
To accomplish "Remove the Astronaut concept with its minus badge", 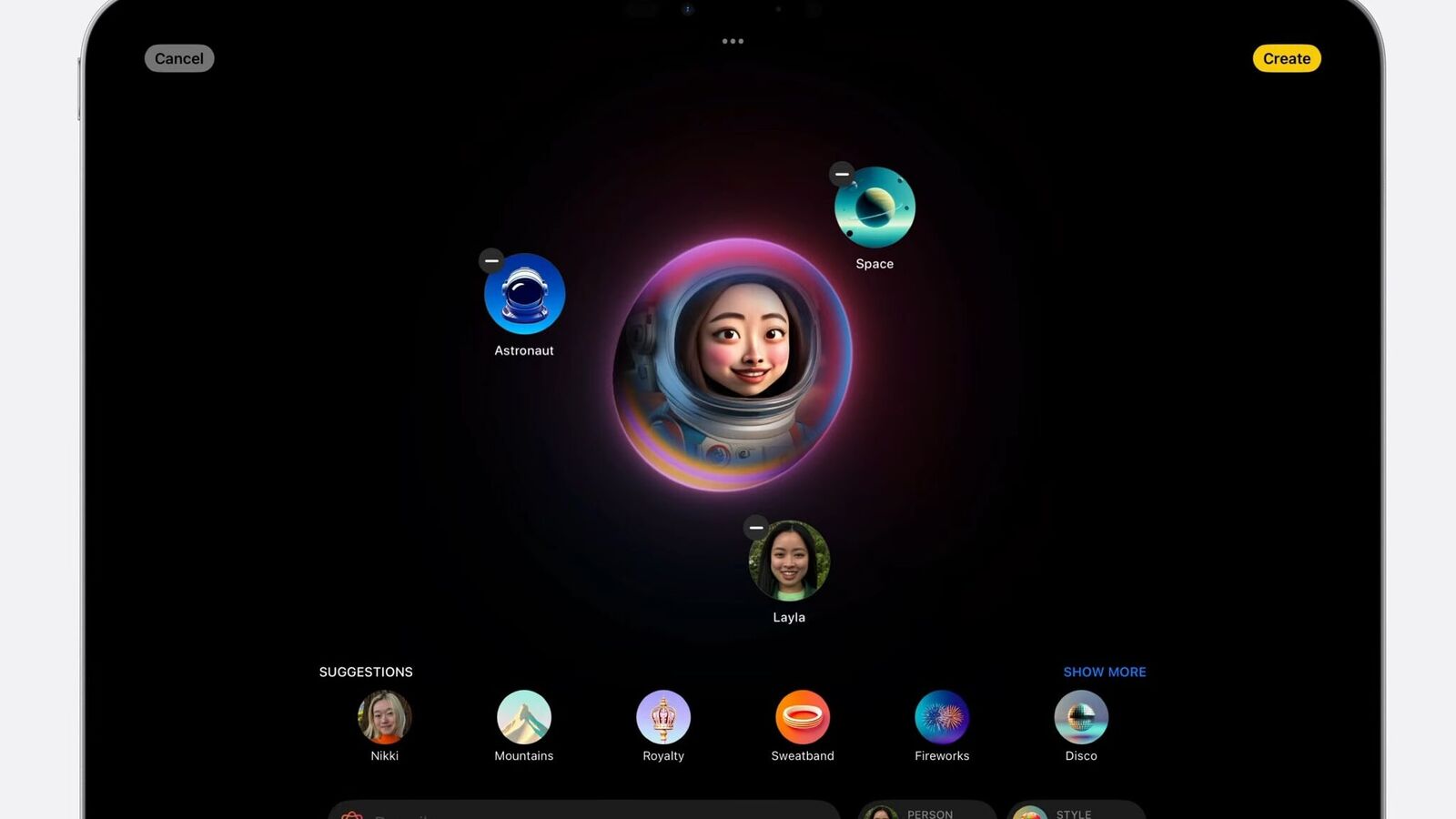I will [491, 260].
